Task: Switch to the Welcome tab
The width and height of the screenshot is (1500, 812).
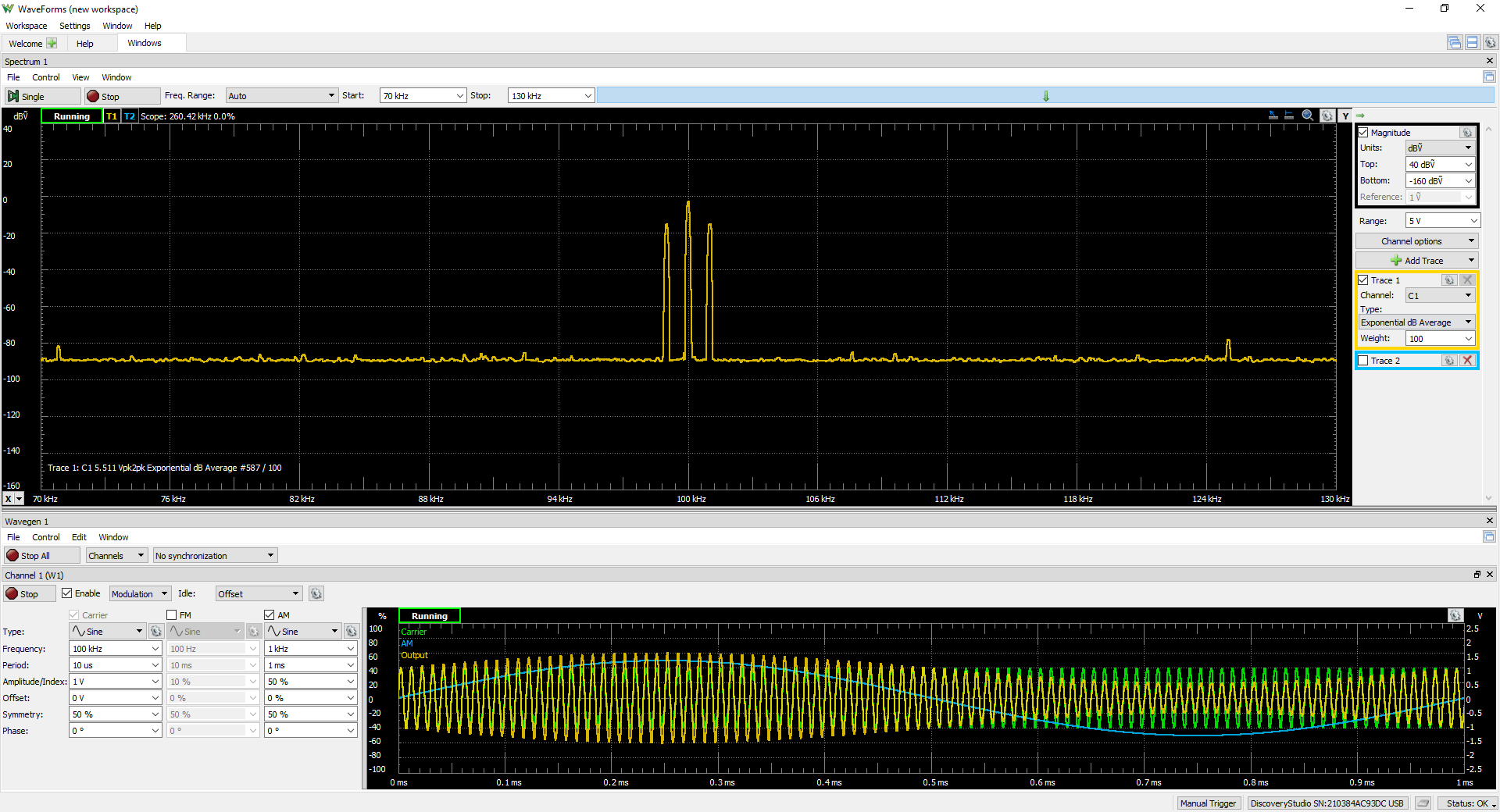Action: pos(32,44)
